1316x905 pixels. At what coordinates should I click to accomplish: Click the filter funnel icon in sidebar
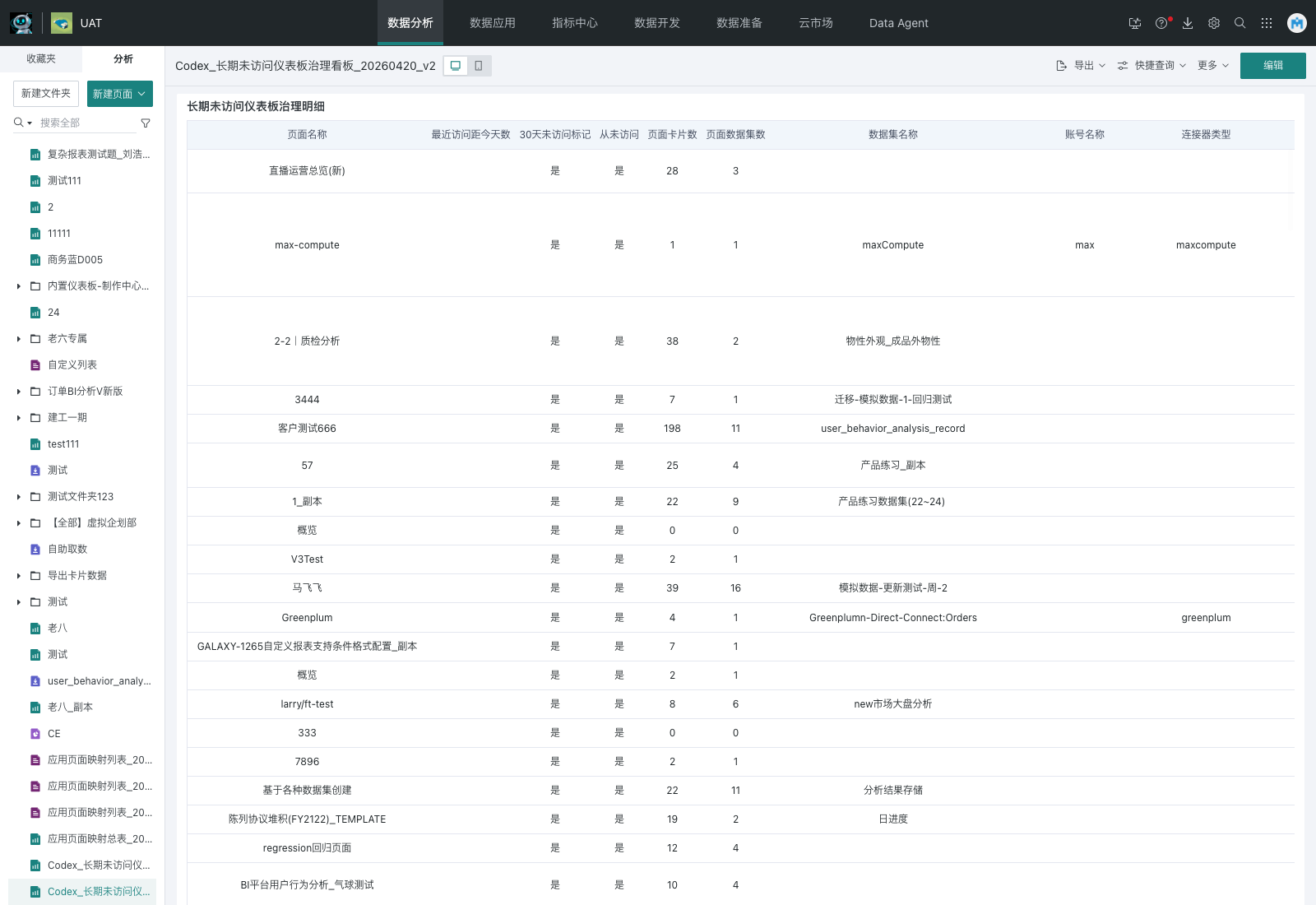click(146, 123)
